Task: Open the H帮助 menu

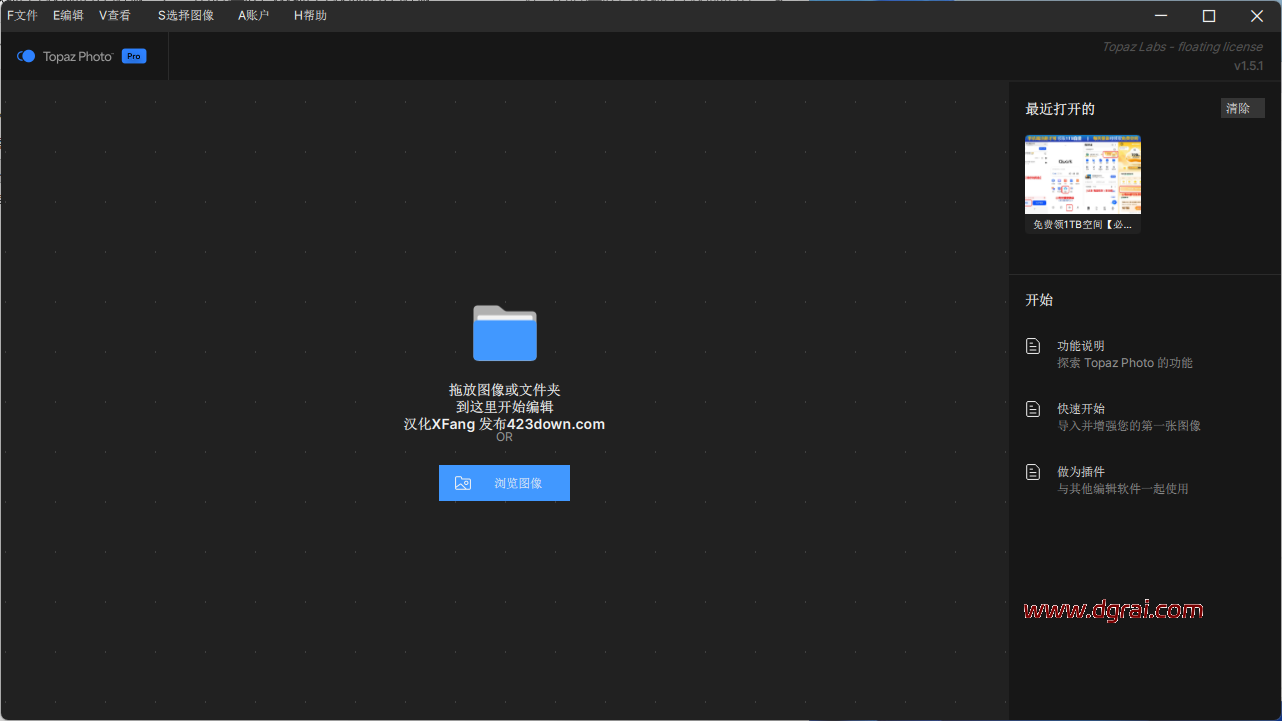Action: click(310, 16)
